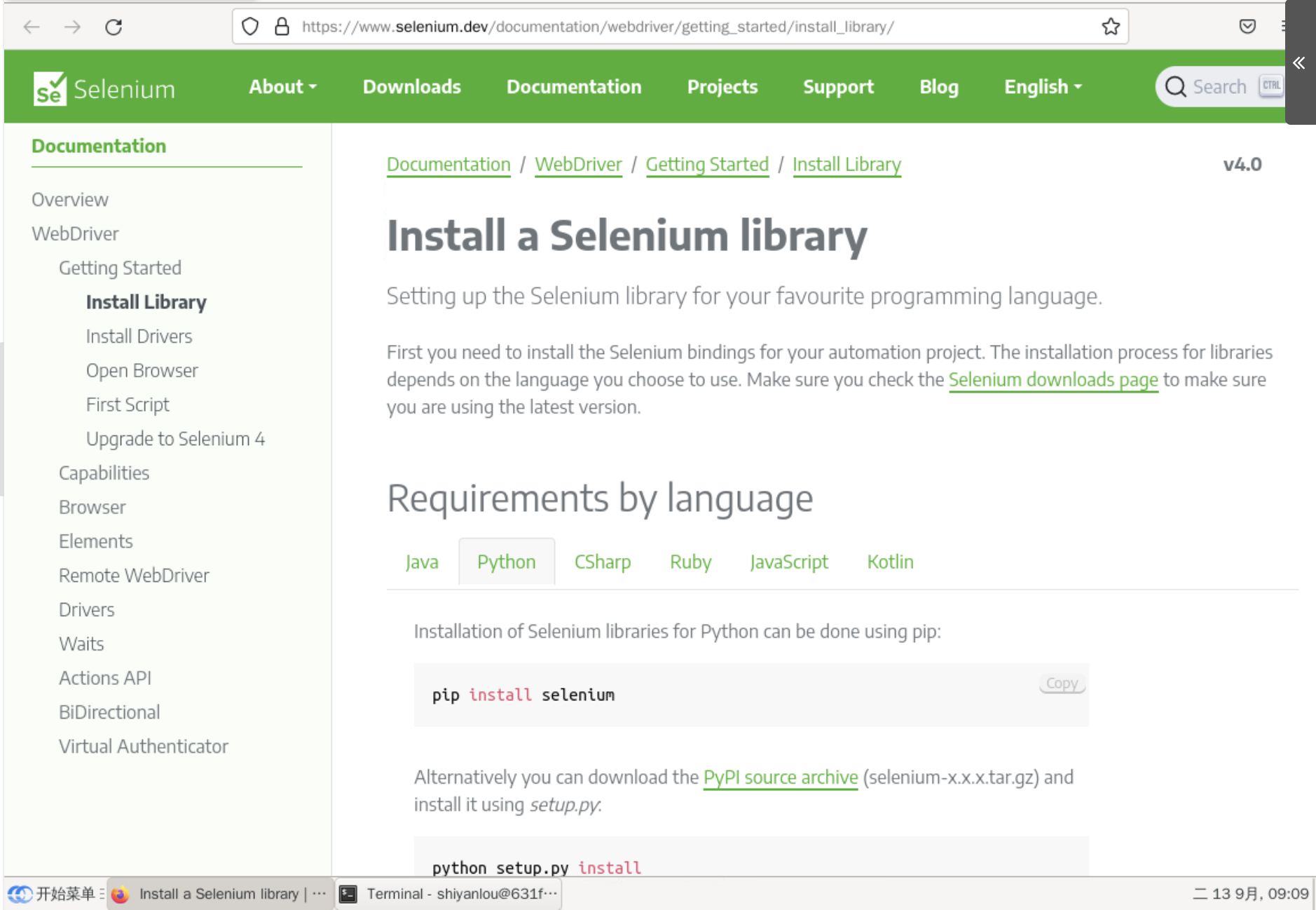Open the PyPI source archive link
This screenshot has width=1316, height=910.
(x=781, y=777)
